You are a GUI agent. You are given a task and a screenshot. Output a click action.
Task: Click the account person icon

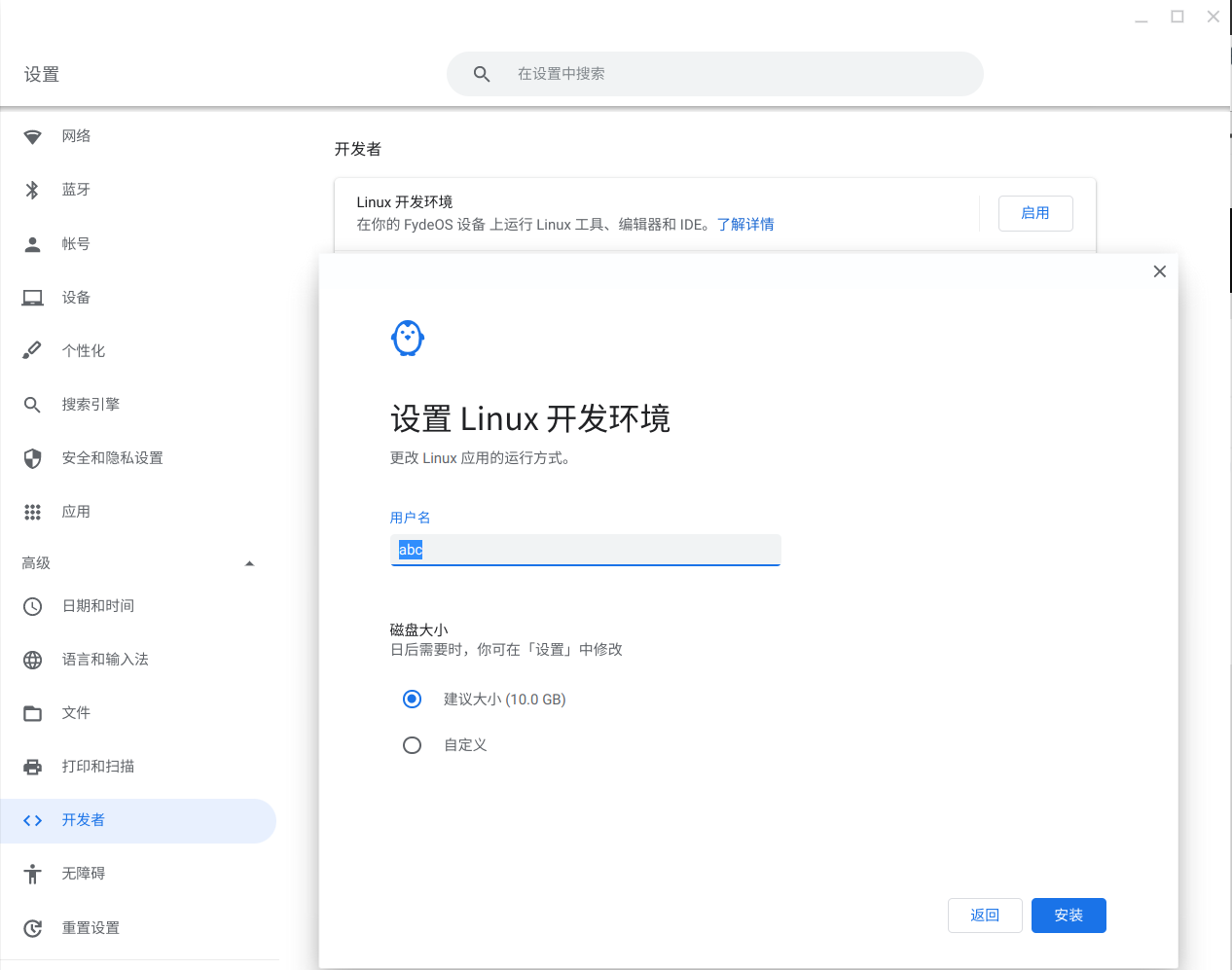(x=32, y=244)
